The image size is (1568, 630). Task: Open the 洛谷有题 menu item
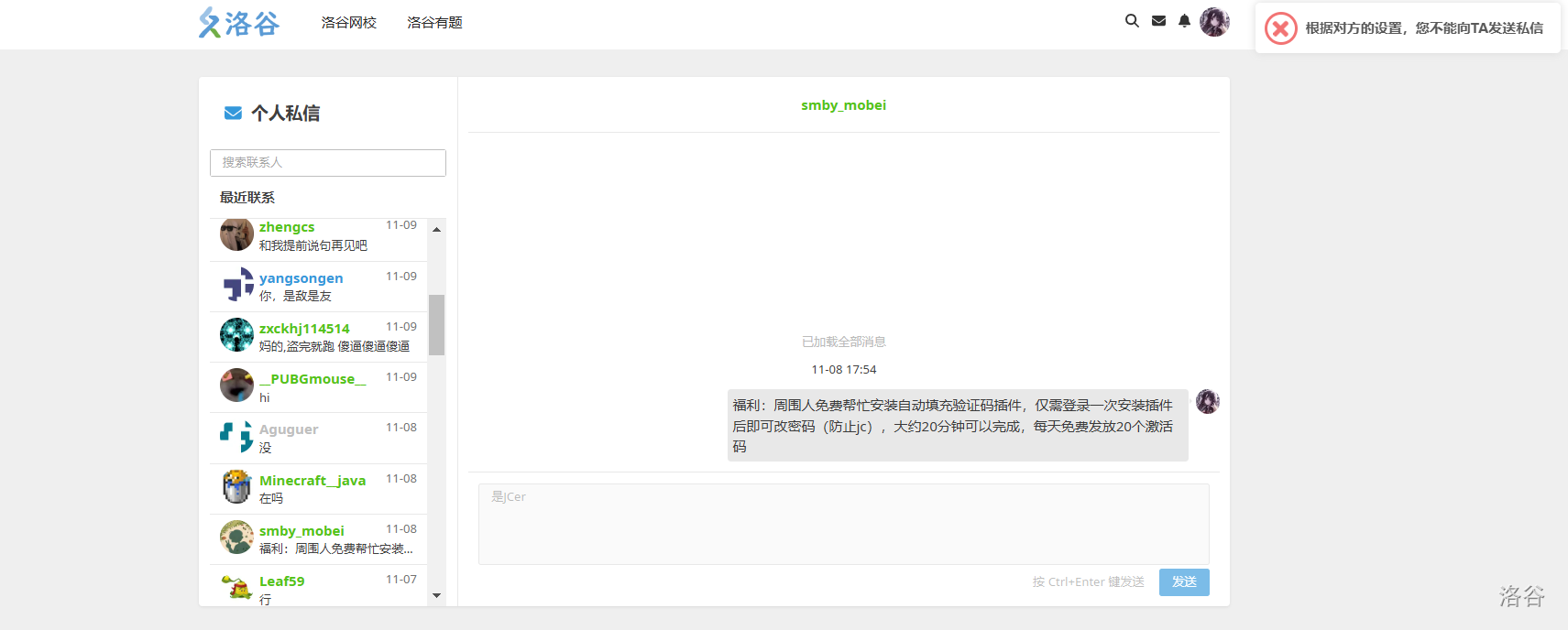click(x=434, y=23)
